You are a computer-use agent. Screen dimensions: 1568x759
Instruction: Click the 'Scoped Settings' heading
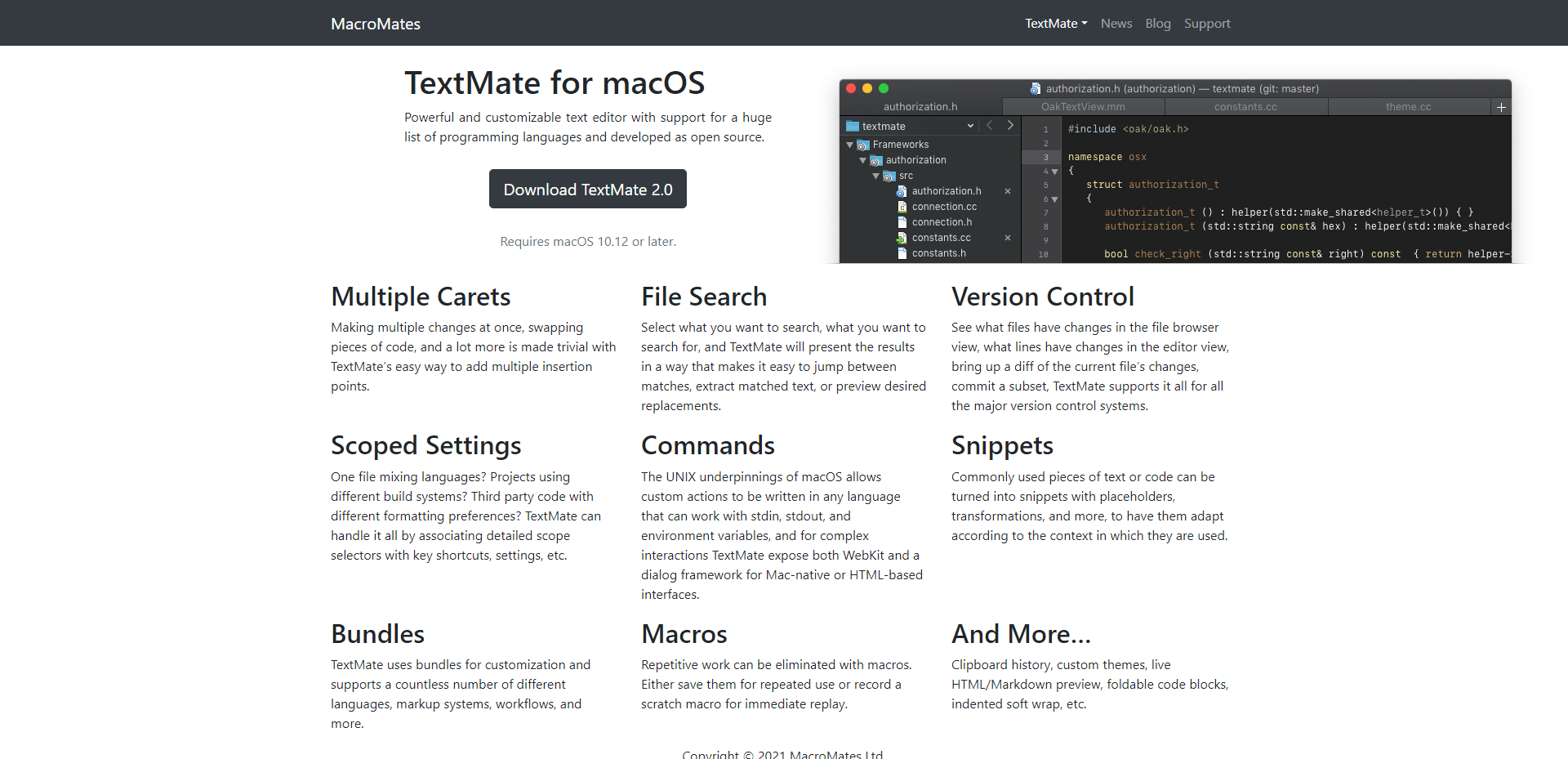tap(425, 446)
